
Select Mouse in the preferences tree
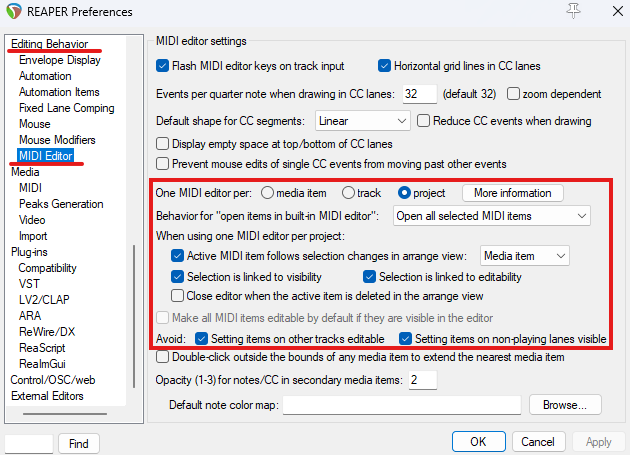coord(35,124)
